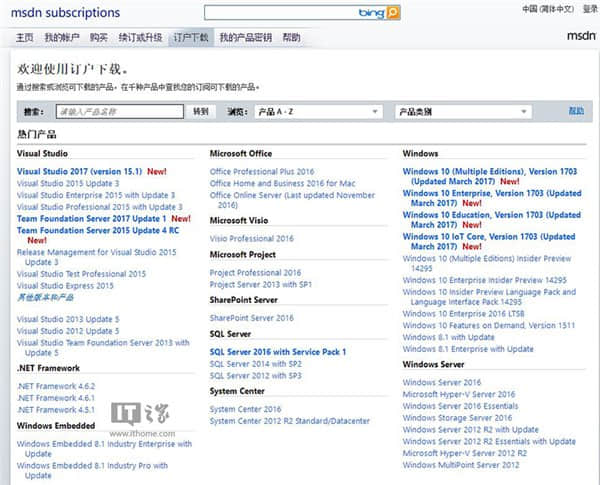This screenshot has height=485, width=600.
Task: Open Project Server 2013 with SP1
Action: [x=261, y=285]
